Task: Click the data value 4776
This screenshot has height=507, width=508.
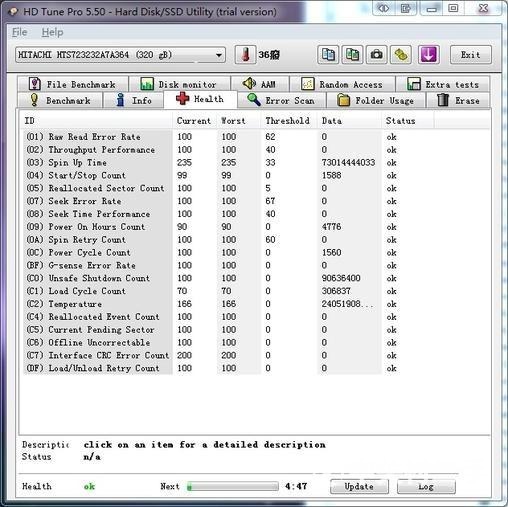Action: (331, 227)
